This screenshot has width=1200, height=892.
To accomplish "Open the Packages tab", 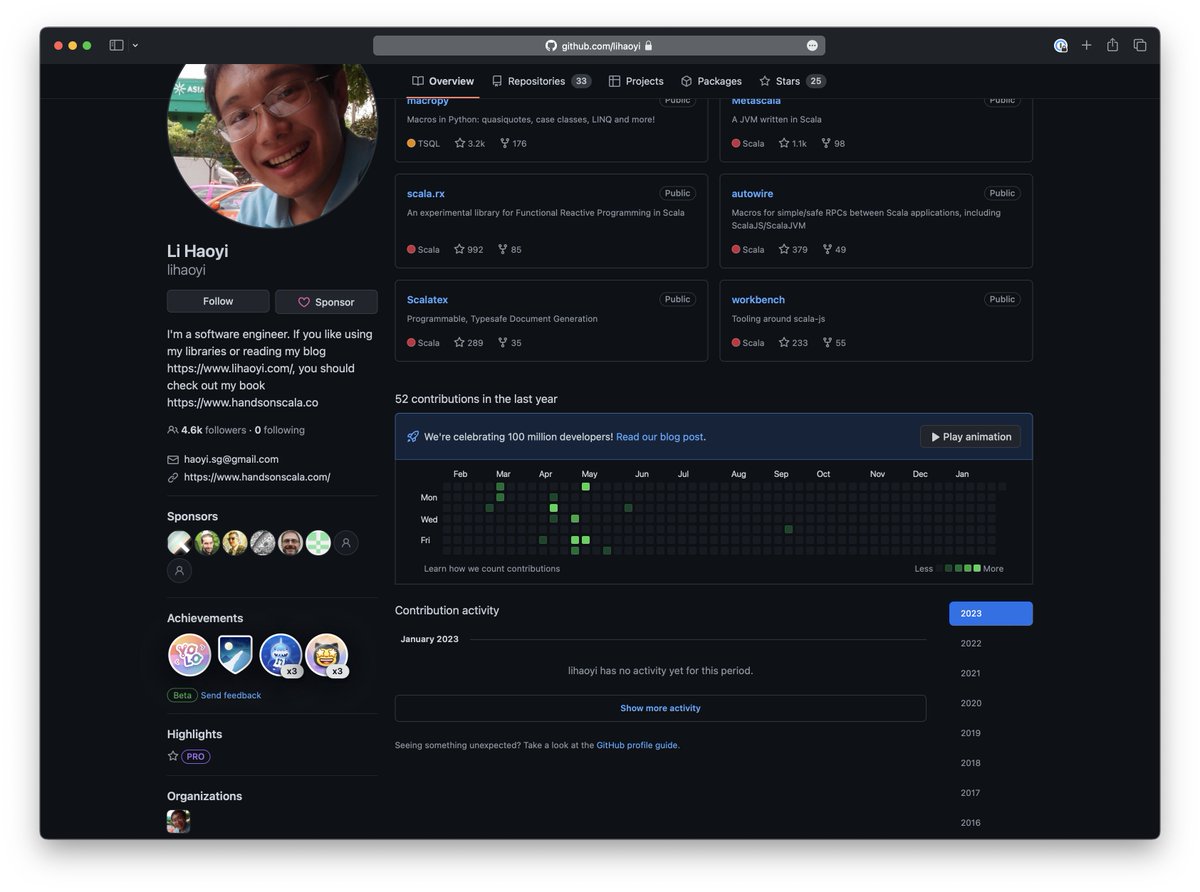I will click(711, 81).
